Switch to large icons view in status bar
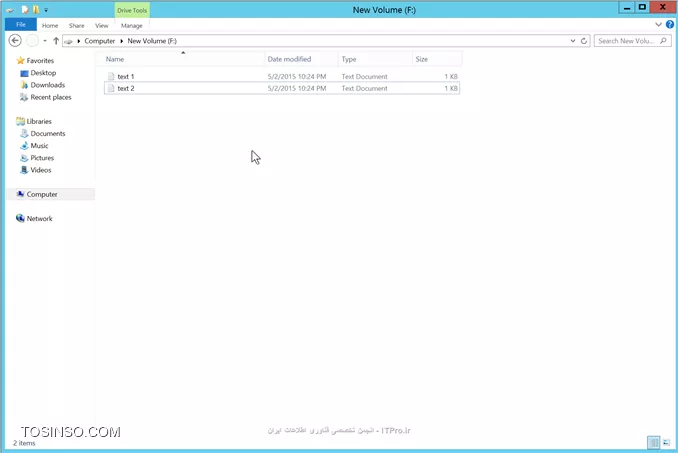678x453 pixels. coord(666,443)
